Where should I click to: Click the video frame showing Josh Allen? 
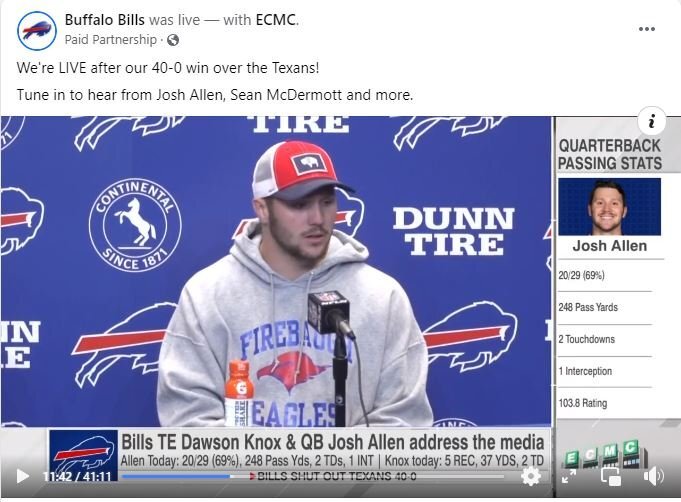[x=276, y=271]
